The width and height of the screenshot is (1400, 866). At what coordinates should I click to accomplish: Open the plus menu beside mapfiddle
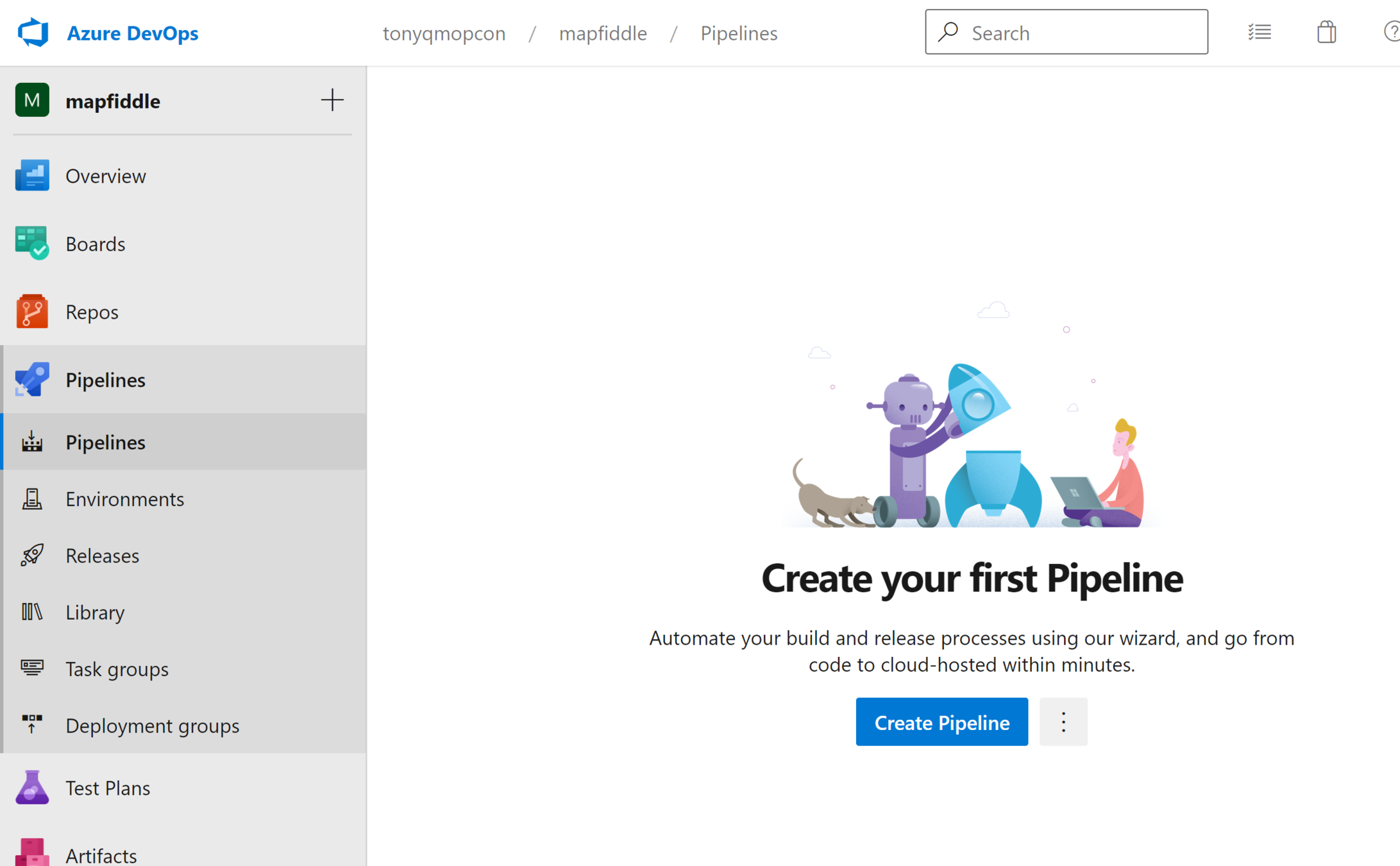[x=332, y=100]
